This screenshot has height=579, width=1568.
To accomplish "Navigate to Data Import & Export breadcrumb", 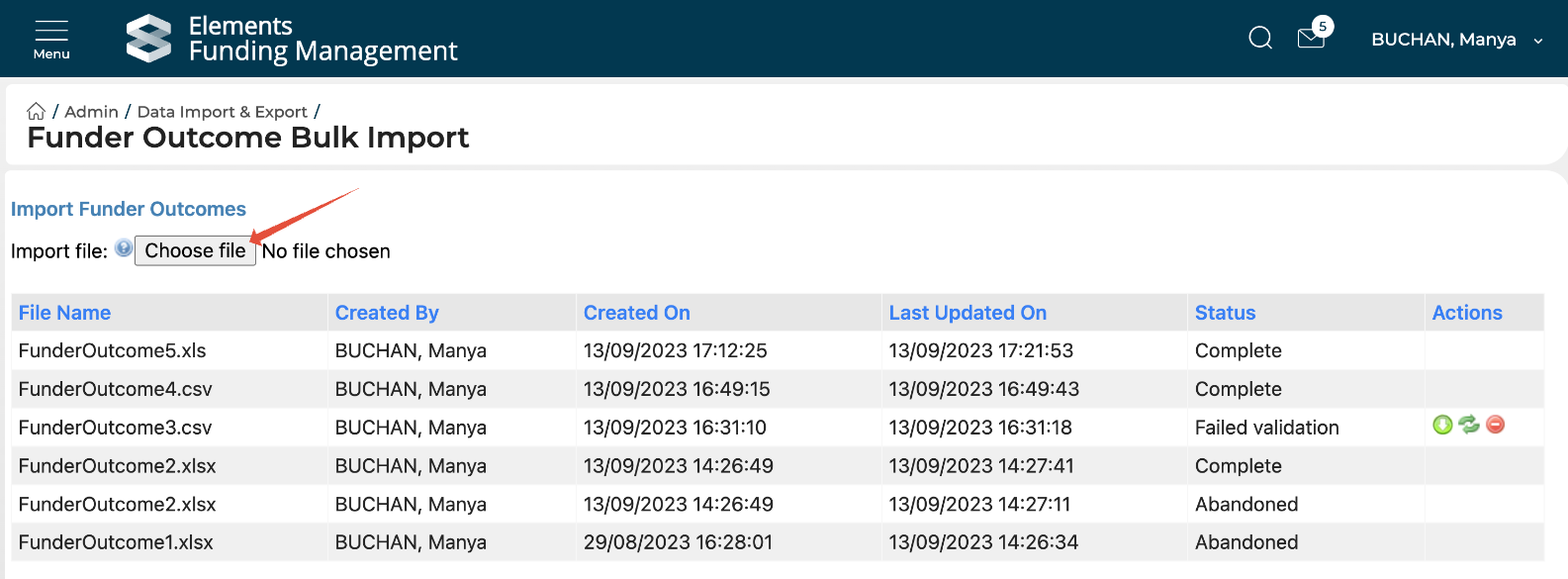I will pos(222,112).
